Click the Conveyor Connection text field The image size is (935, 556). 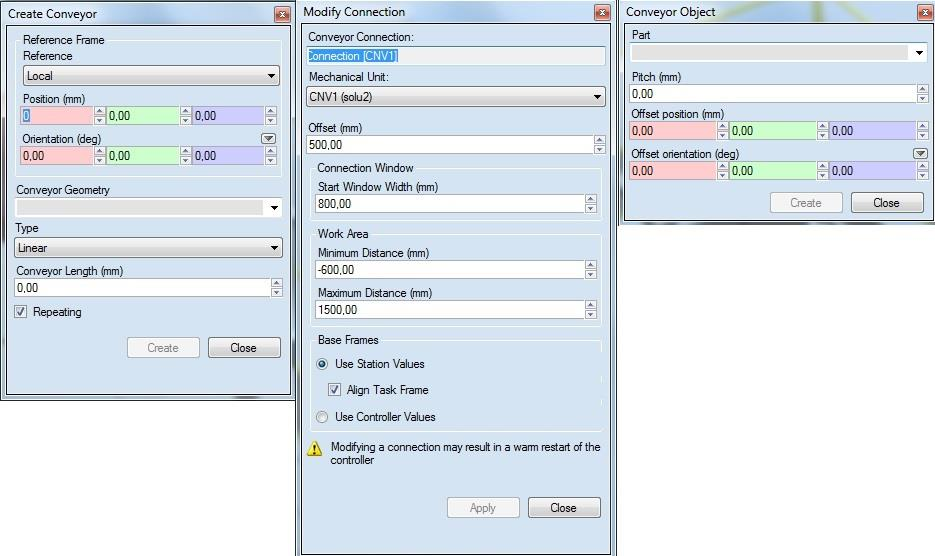(x=456, y=56)
